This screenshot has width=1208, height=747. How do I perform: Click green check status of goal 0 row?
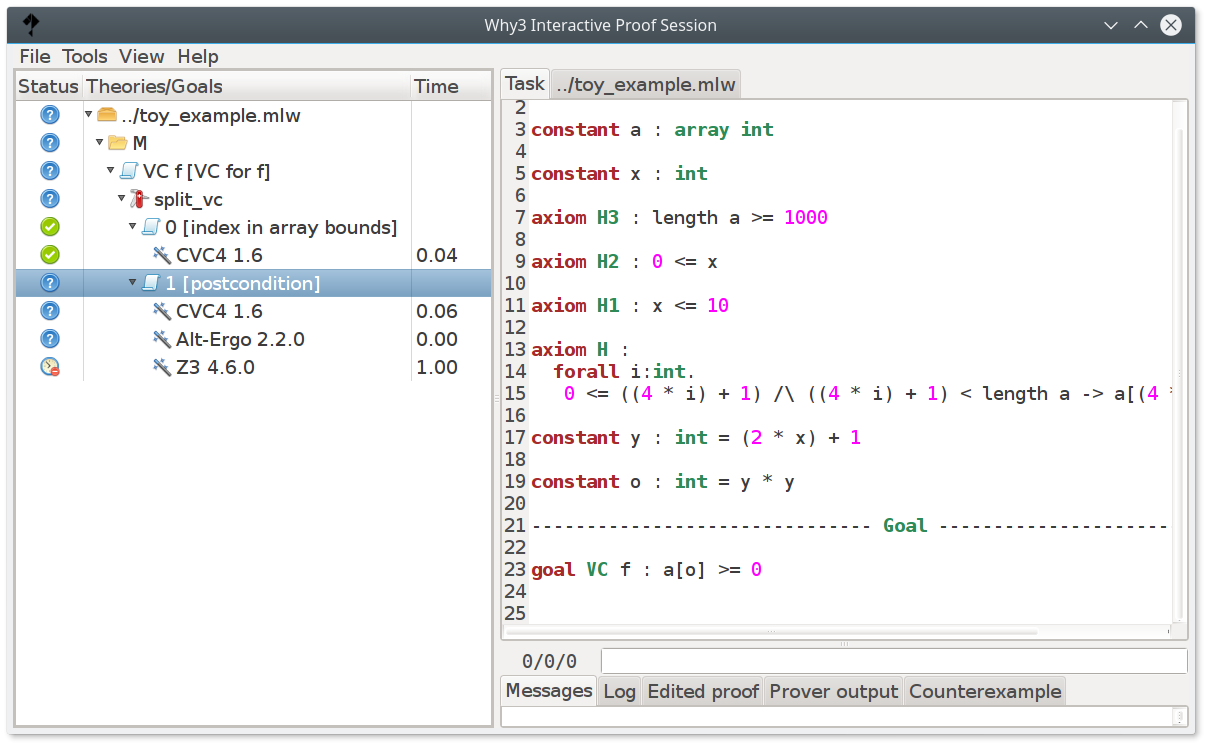pos(50,227)
